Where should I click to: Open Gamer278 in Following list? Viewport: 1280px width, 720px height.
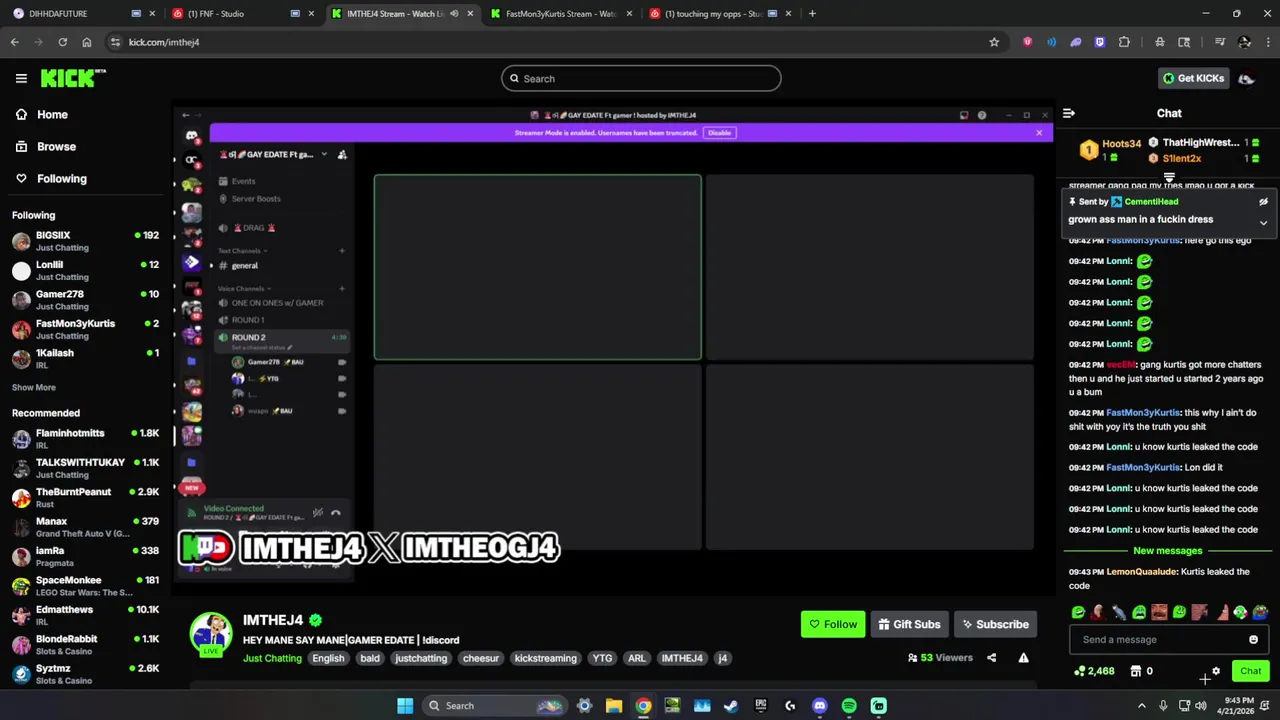click(x=85, y=300)
